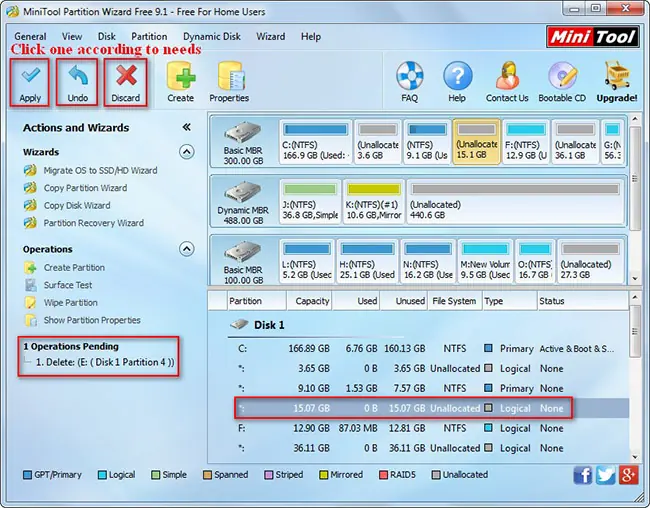Open the Google Plus share icon
The image size is (650, 508).
[x=628, y=475]
